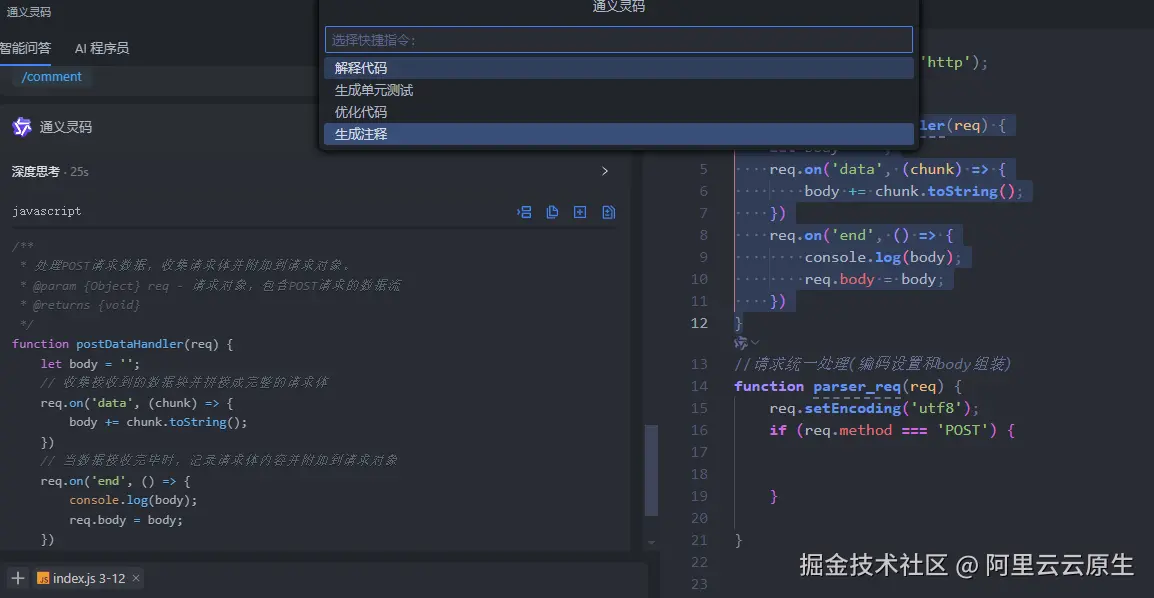Click "if (req.method === 'POST') {" line
Viewport: 1154px width, 598px height.
893,430
